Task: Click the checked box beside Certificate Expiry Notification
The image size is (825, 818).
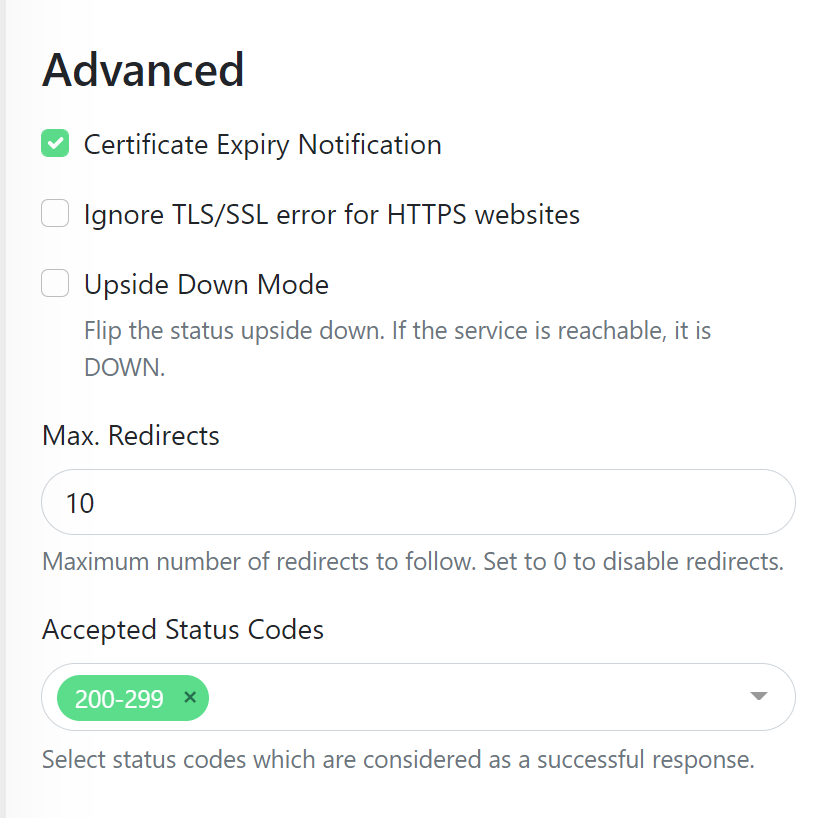Action: click(55, 143)
